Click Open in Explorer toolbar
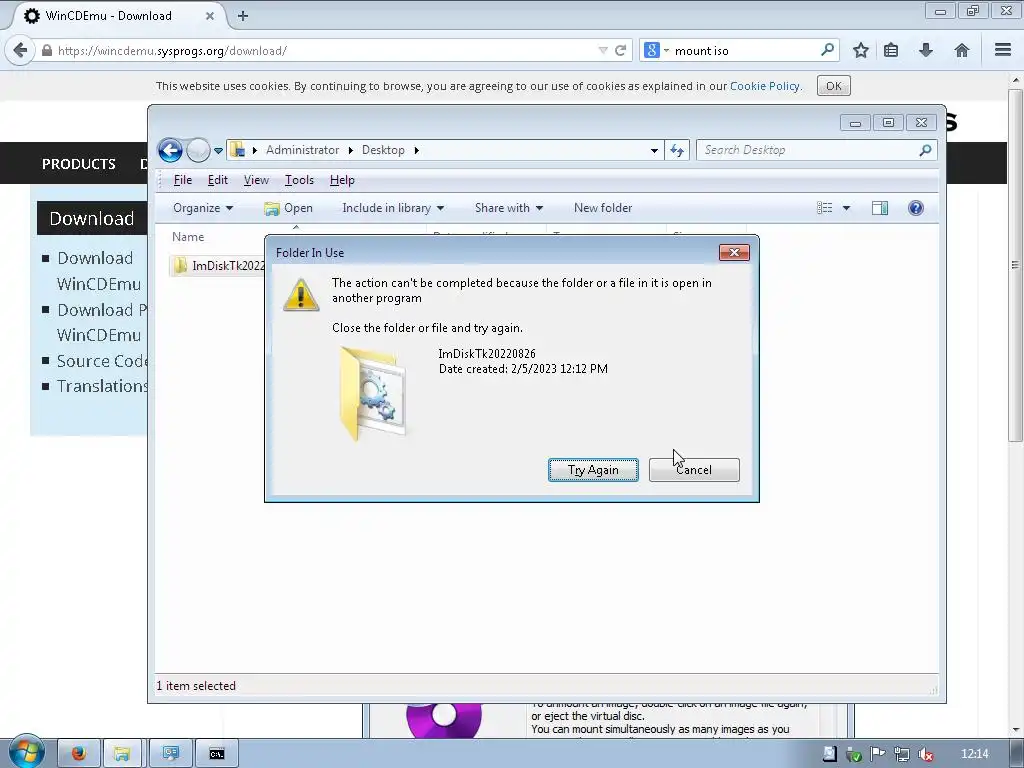Image resolution: width=1024 pixels, height=768 pixels. click(289, 208)
